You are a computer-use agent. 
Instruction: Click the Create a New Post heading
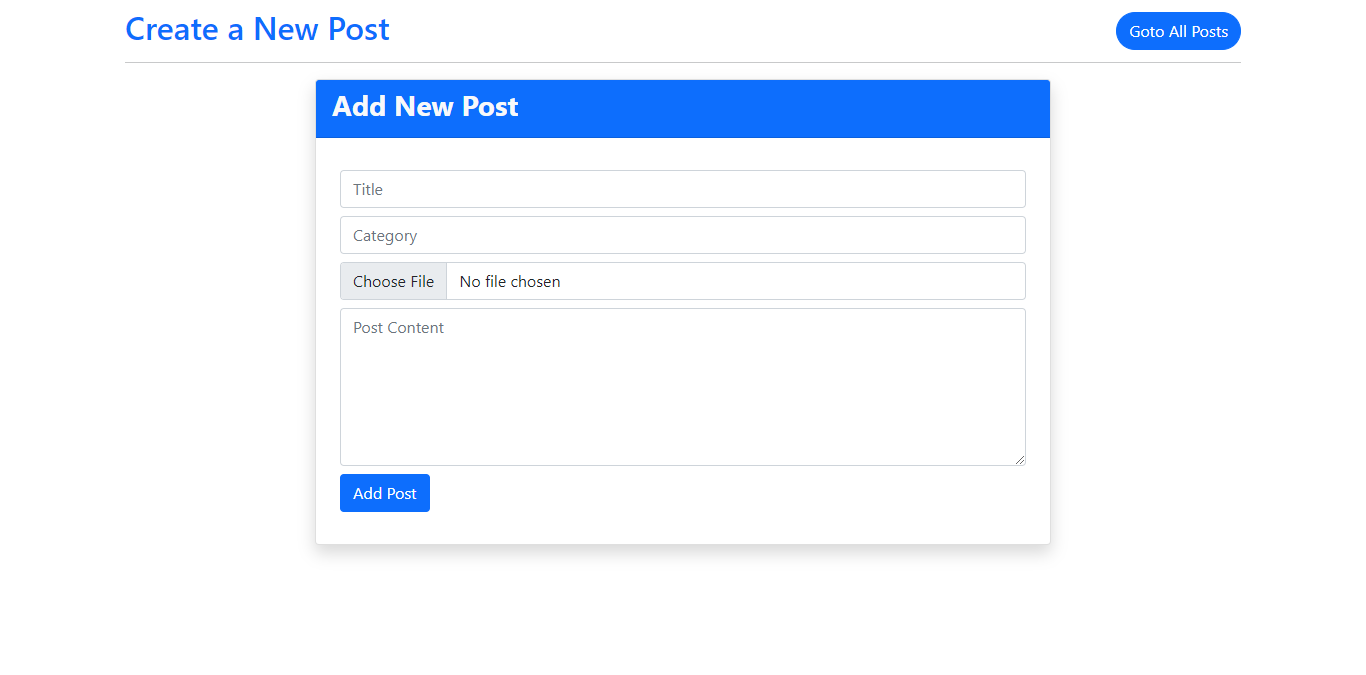click(x=257, y=29)
